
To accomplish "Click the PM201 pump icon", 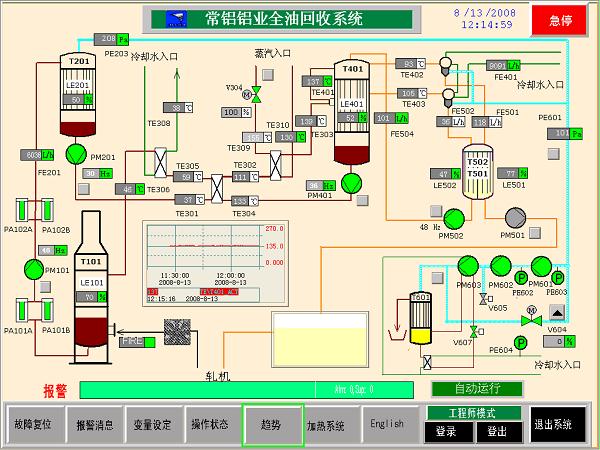I will click(x=75, y=152).
